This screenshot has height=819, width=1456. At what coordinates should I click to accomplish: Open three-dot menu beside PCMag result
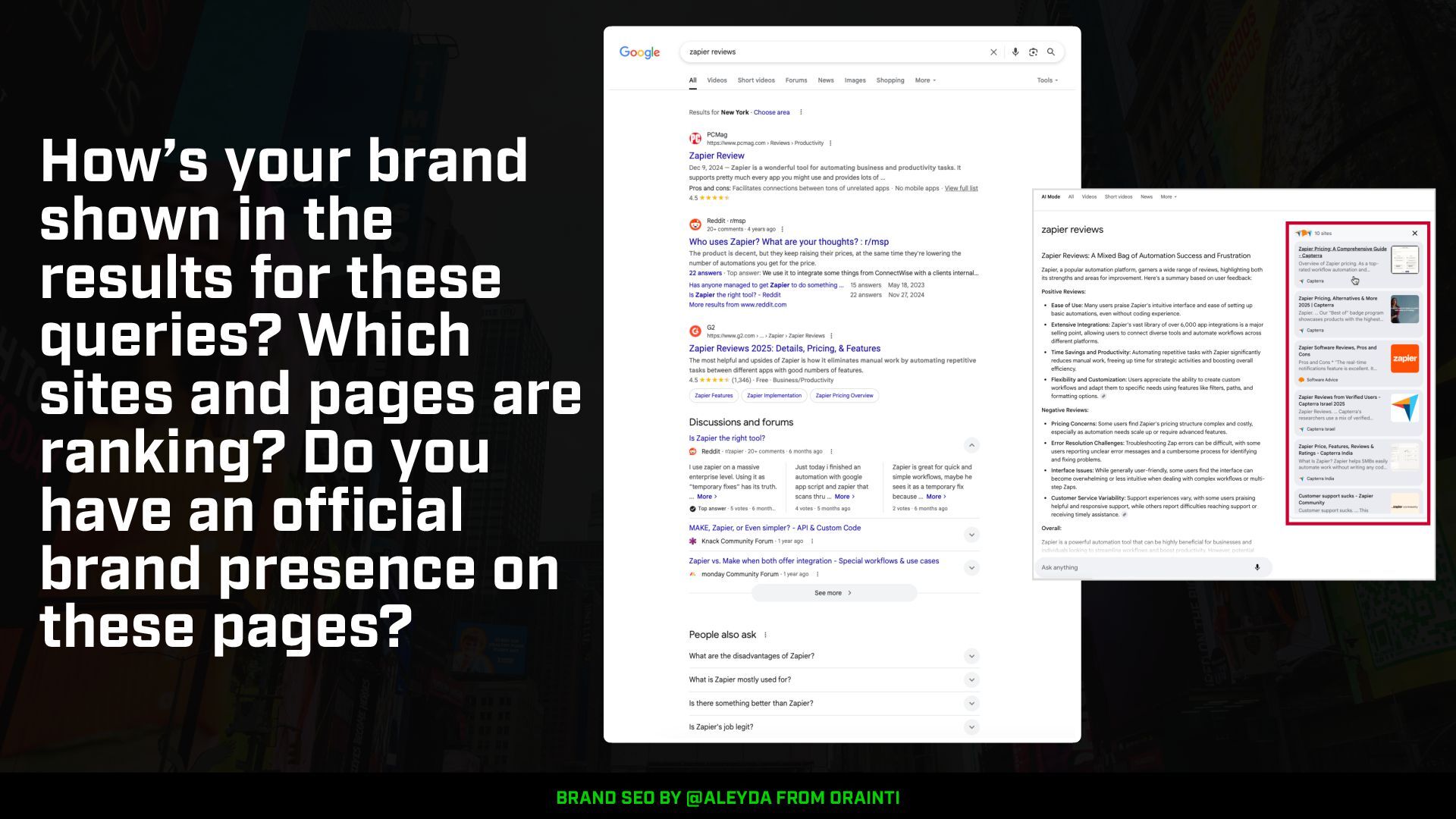pos(830,143)
